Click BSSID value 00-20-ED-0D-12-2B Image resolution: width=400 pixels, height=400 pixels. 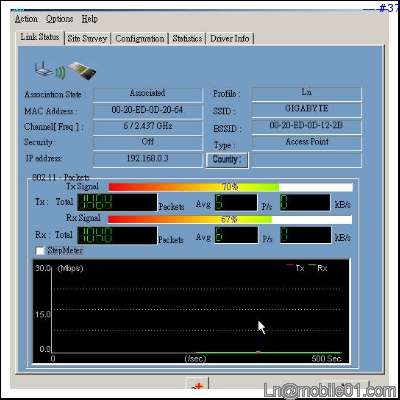click(x=307, y=127)
